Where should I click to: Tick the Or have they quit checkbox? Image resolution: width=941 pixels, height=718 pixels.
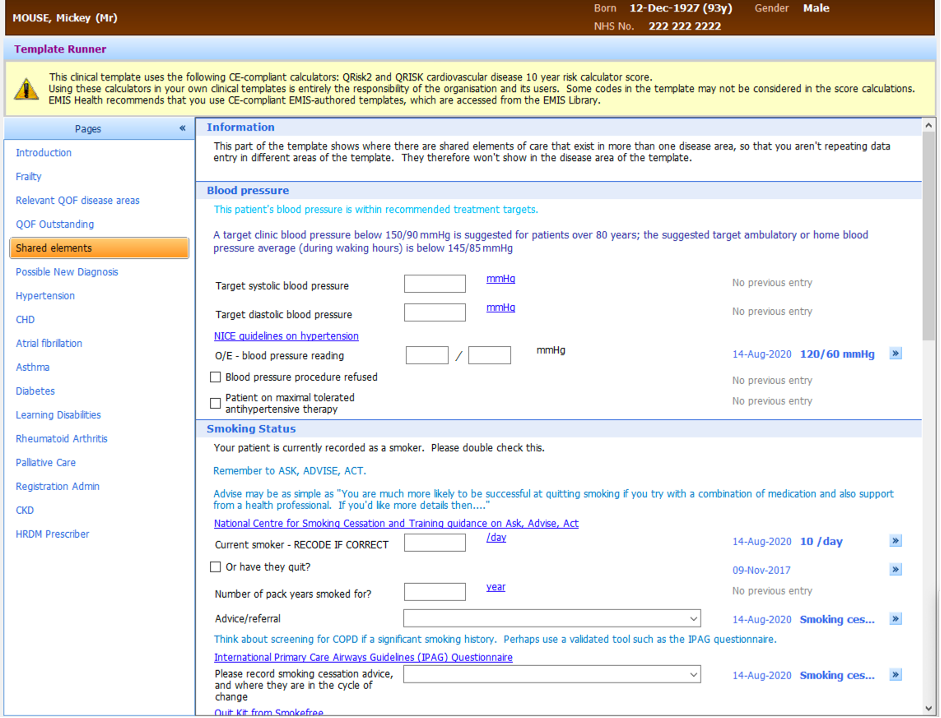tap(215, 566)
